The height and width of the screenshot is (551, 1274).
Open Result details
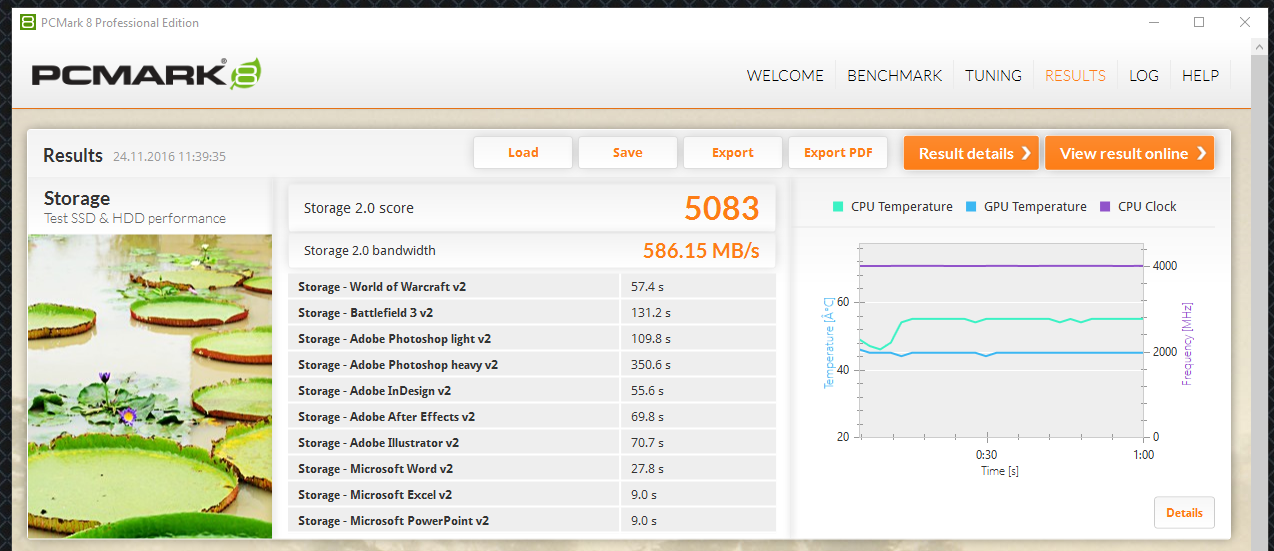pos(971,153)
